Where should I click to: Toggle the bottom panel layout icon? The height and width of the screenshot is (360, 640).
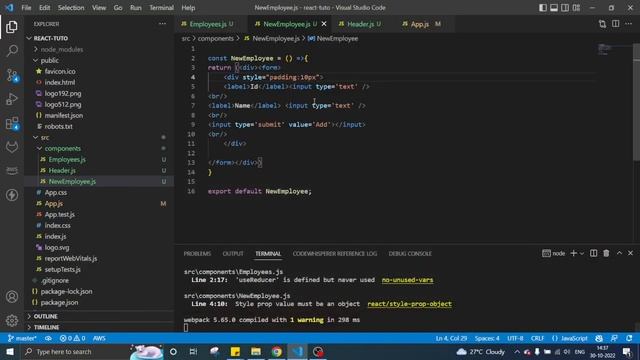point(554,8)
